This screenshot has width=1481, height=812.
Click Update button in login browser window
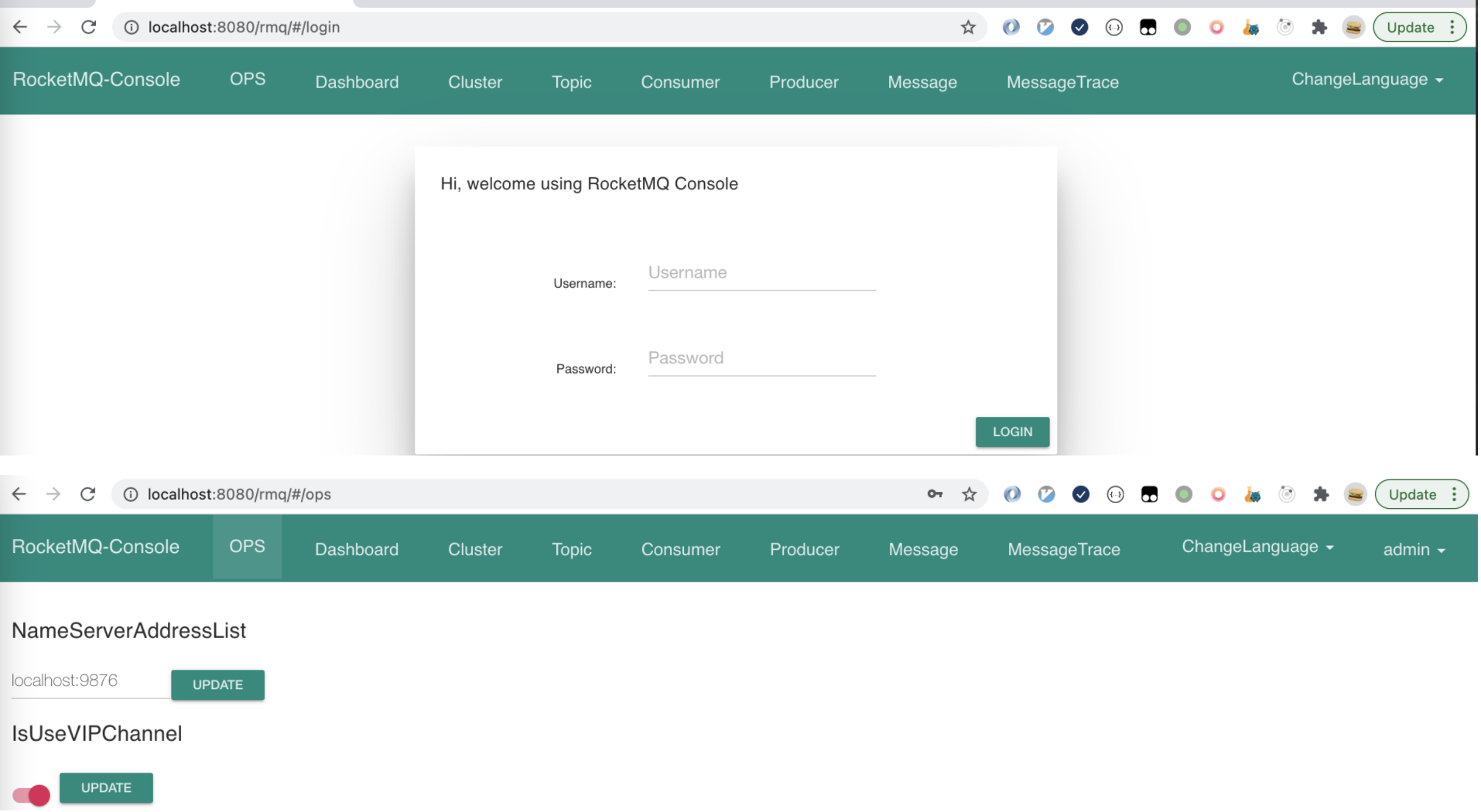tap(1411, 27)
